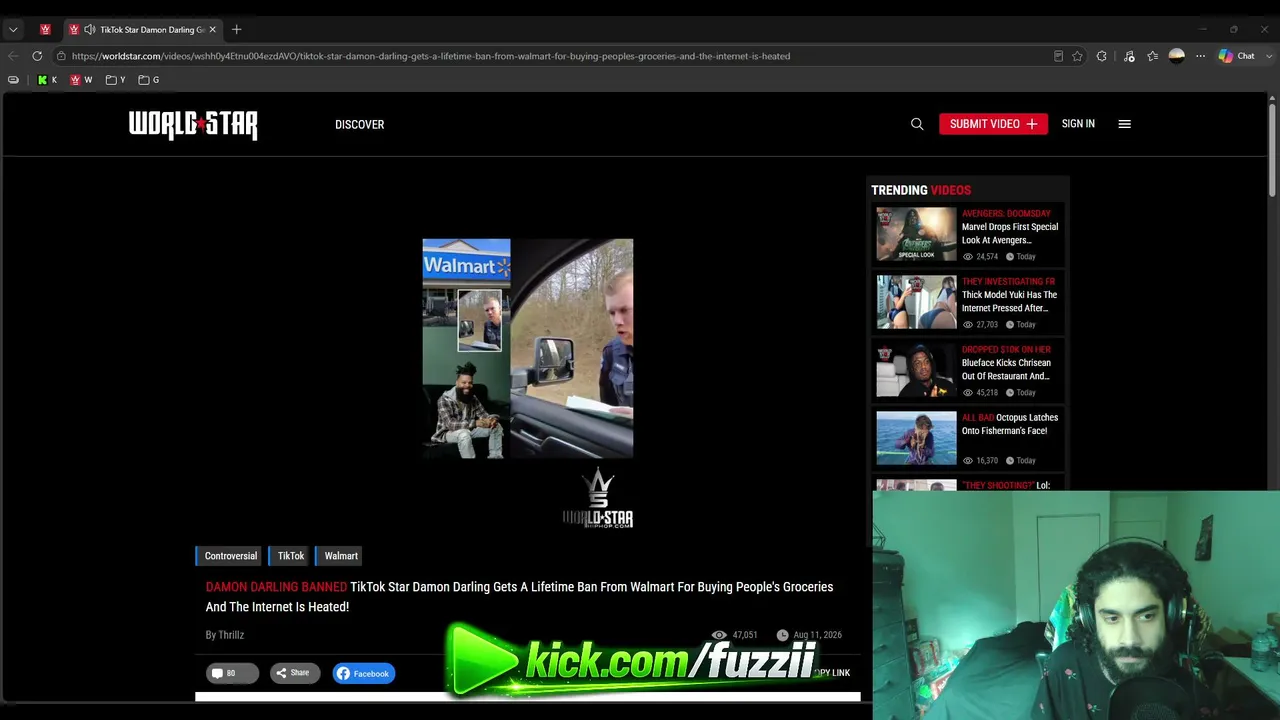Open Thick Model Yuki trending thumbnail
The image size is (1280, 720).
[x=916, y=302]
